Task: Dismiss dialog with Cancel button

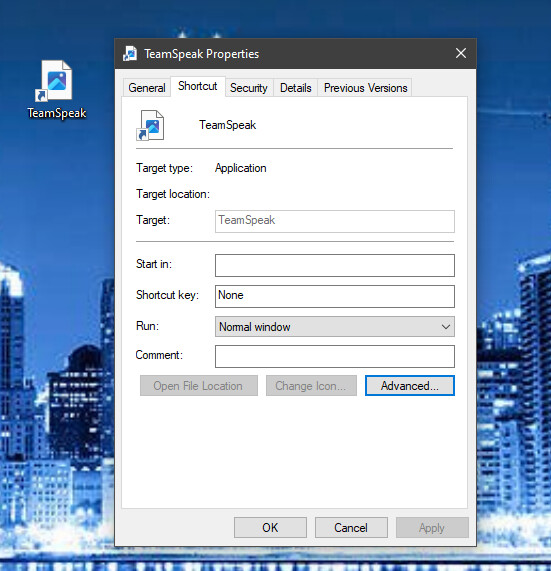Action: tap(351, 528)
